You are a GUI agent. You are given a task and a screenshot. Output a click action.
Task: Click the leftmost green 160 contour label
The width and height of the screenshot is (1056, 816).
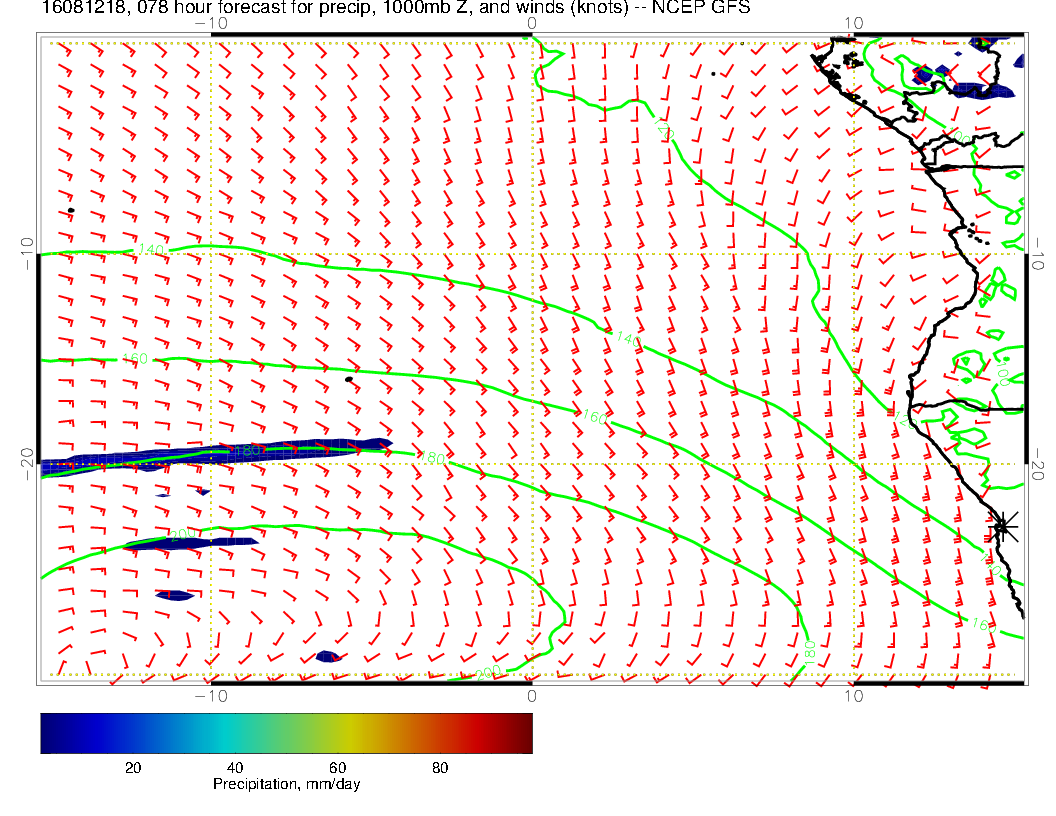pos(134,357)
